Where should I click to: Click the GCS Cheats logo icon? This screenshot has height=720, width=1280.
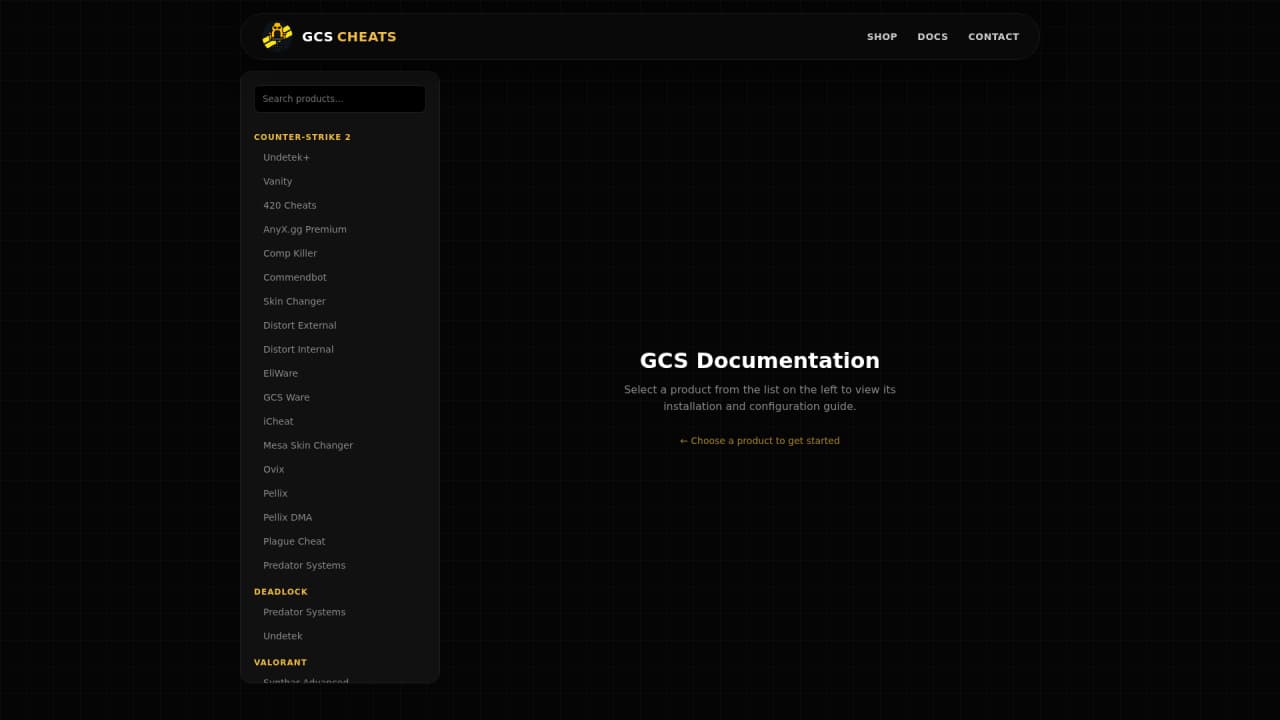[277, 36]
